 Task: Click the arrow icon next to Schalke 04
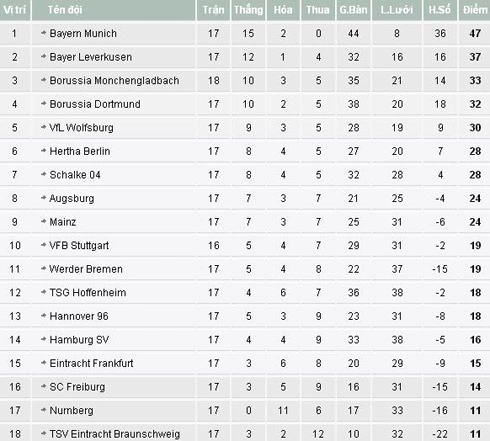[x=43, y=174]
